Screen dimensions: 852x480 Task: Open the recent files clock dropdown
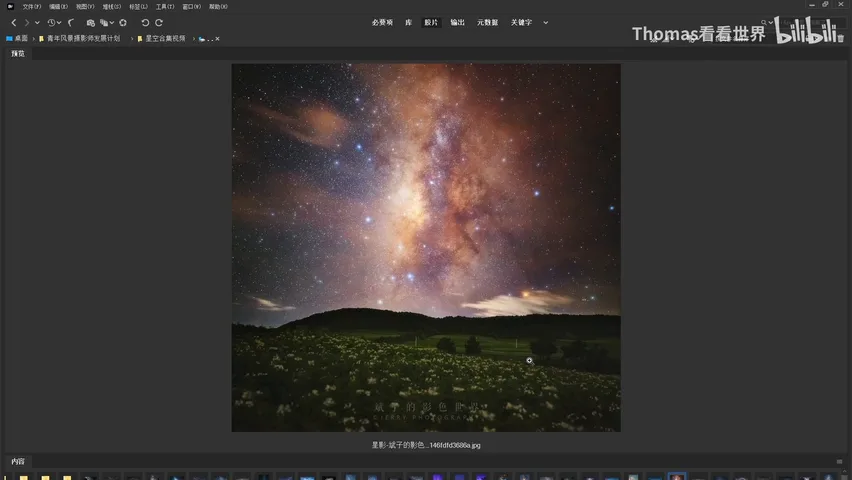click(54, 23)
